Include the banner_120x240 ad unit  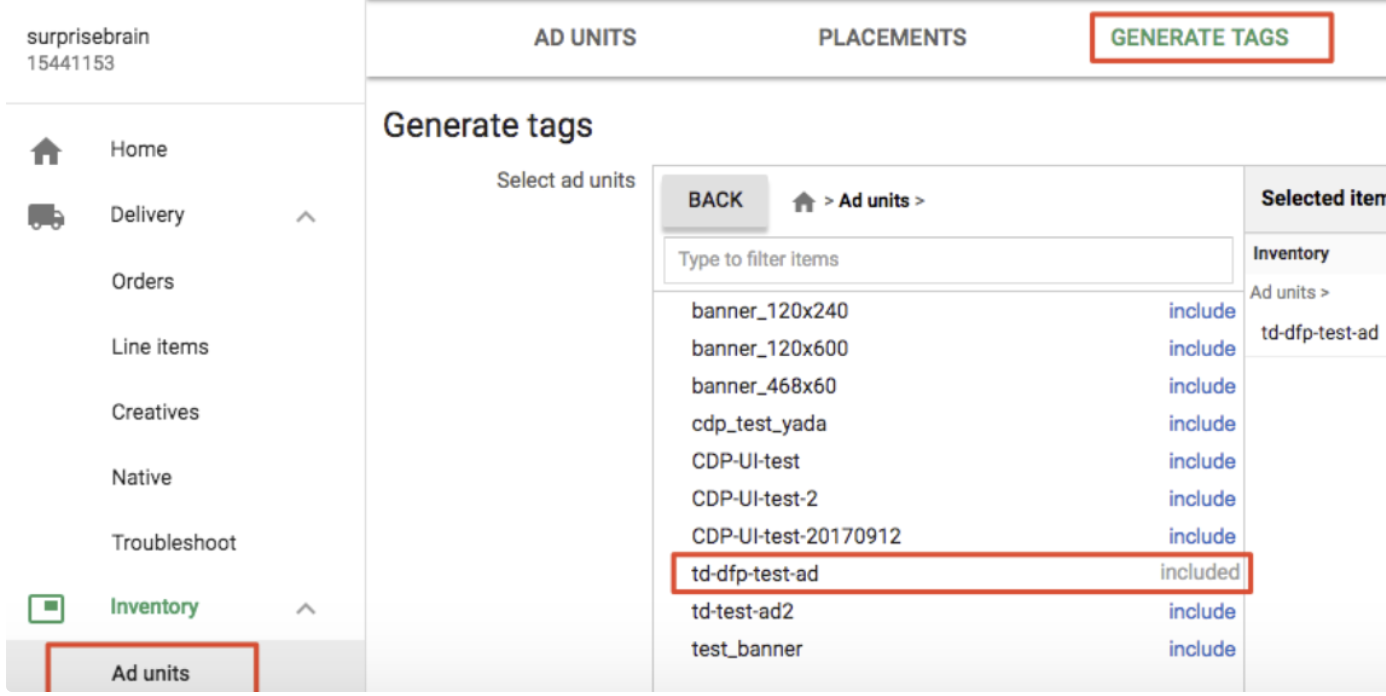pos(1201,311)
